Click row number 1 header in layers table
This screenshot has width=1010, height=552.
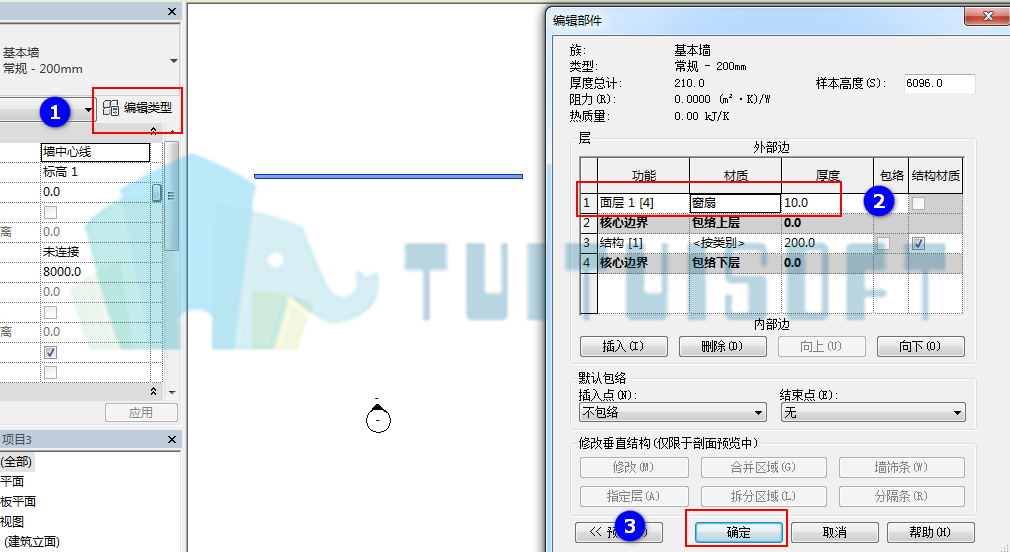588,203
